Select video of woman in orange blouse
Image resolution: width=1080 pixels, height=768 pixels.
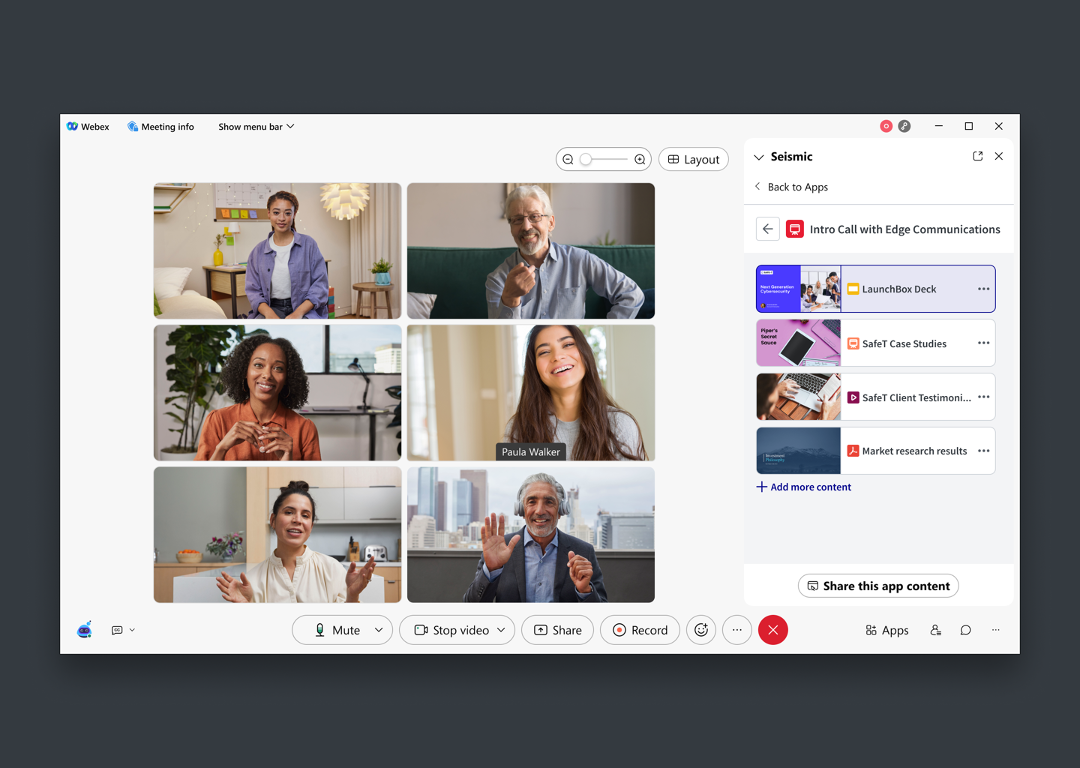click(278, 393)
